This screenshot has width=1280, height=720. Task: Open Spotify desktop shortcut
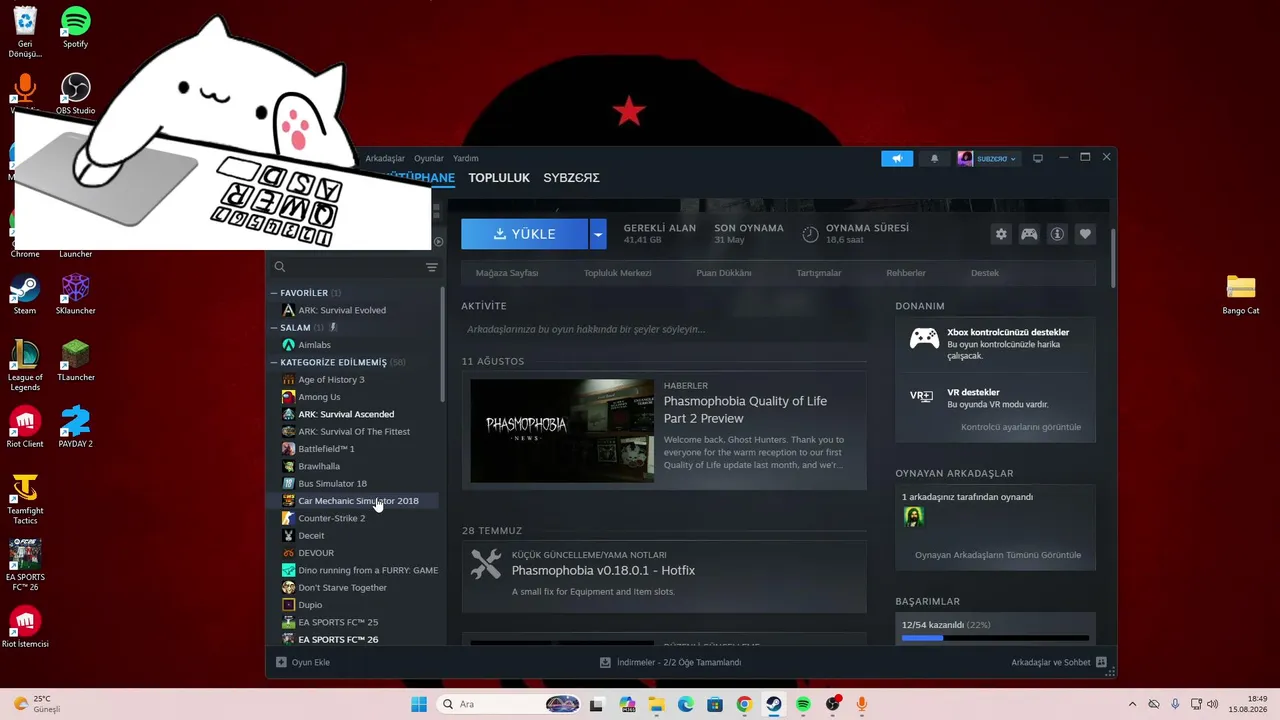(x=75, y=28)
